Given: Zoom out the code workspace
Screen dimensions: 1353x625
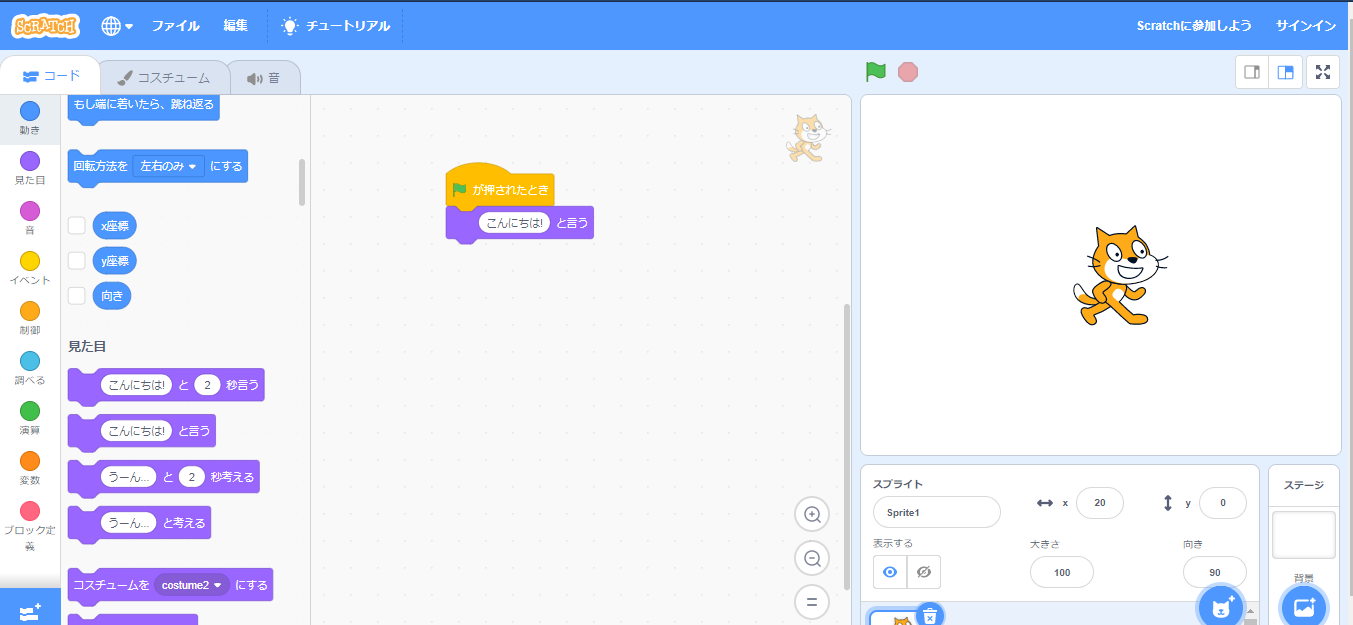Looking at the screenshot, I should click(812, 559).
